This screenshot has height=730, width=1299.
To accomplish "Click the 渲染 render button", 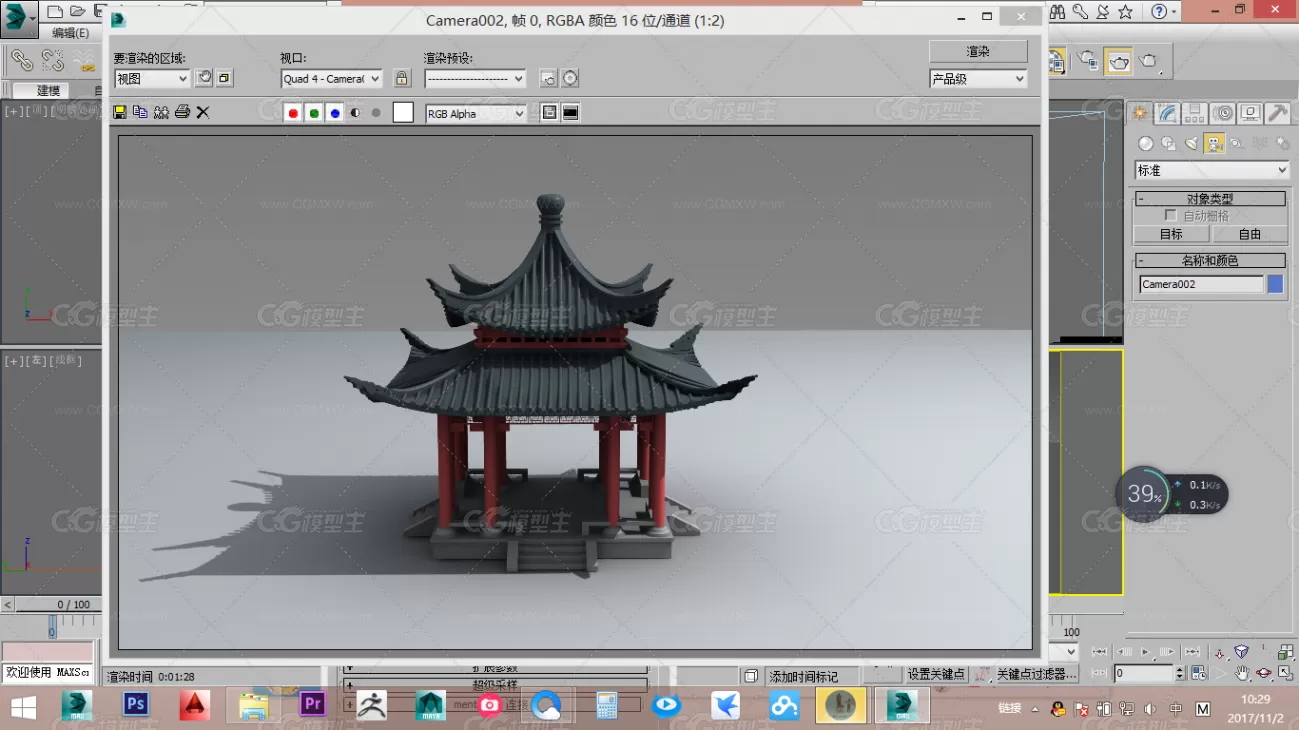I will click(978, 51).
